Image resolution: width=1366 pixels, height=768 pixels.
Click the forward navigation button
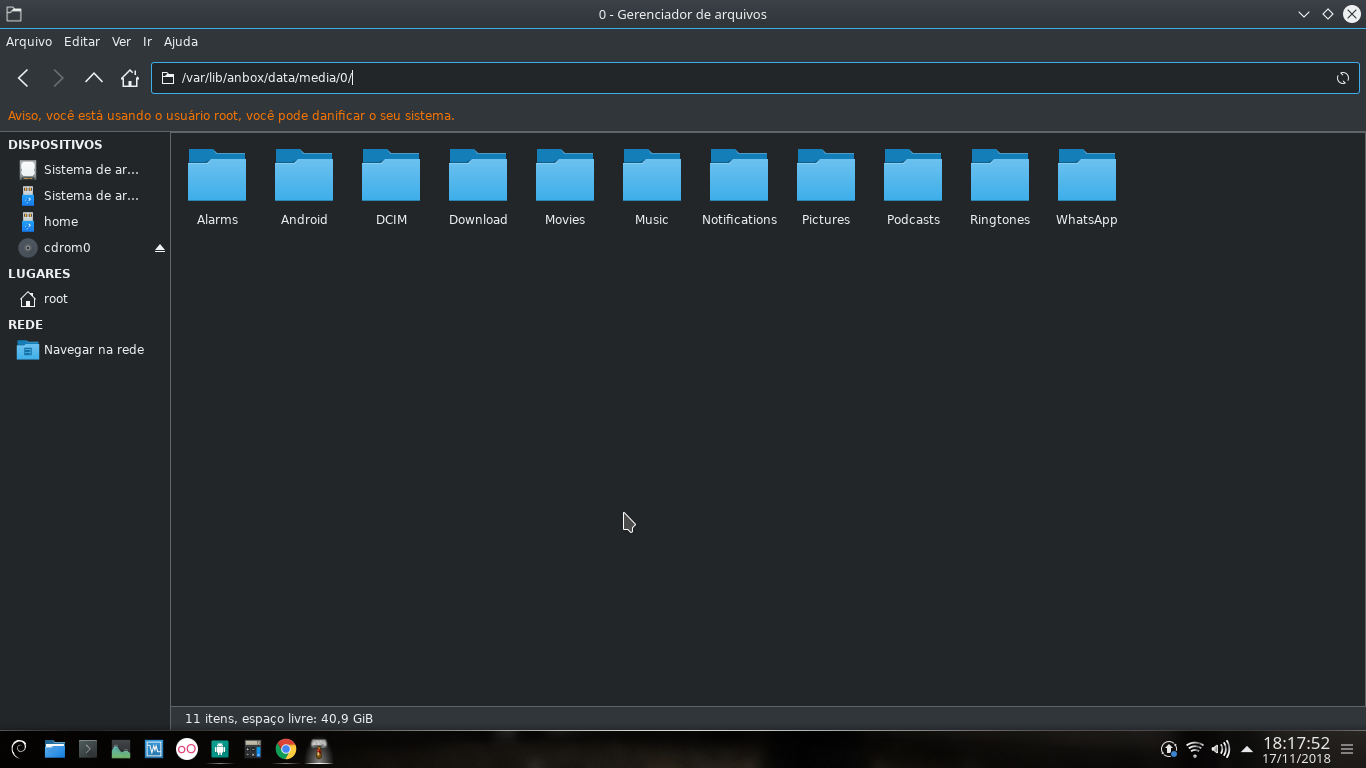pos(58,77)
